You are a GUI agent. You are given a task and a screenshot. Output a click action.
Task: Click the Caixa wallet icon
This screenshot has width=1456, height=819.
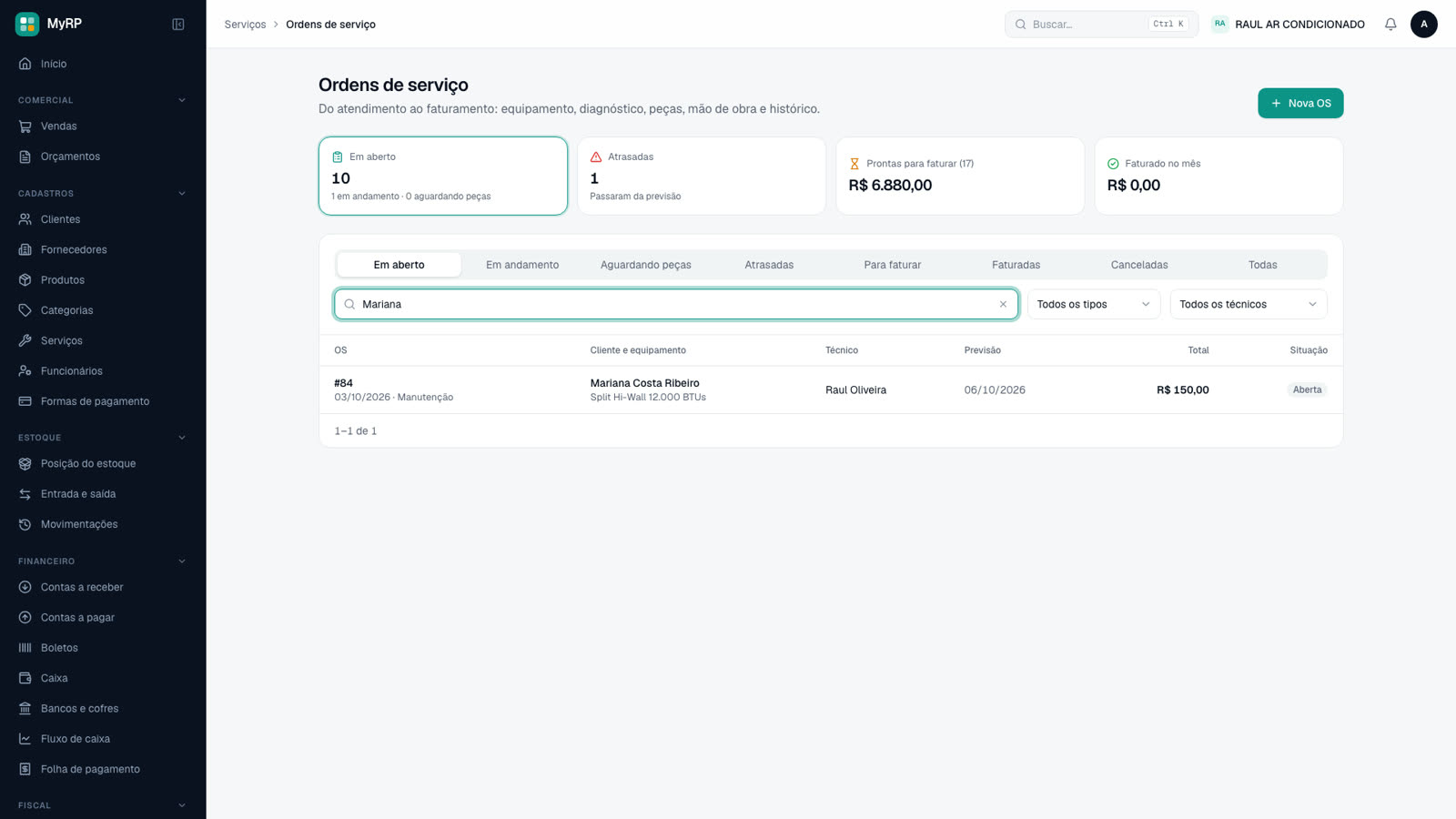pos(25,678)
